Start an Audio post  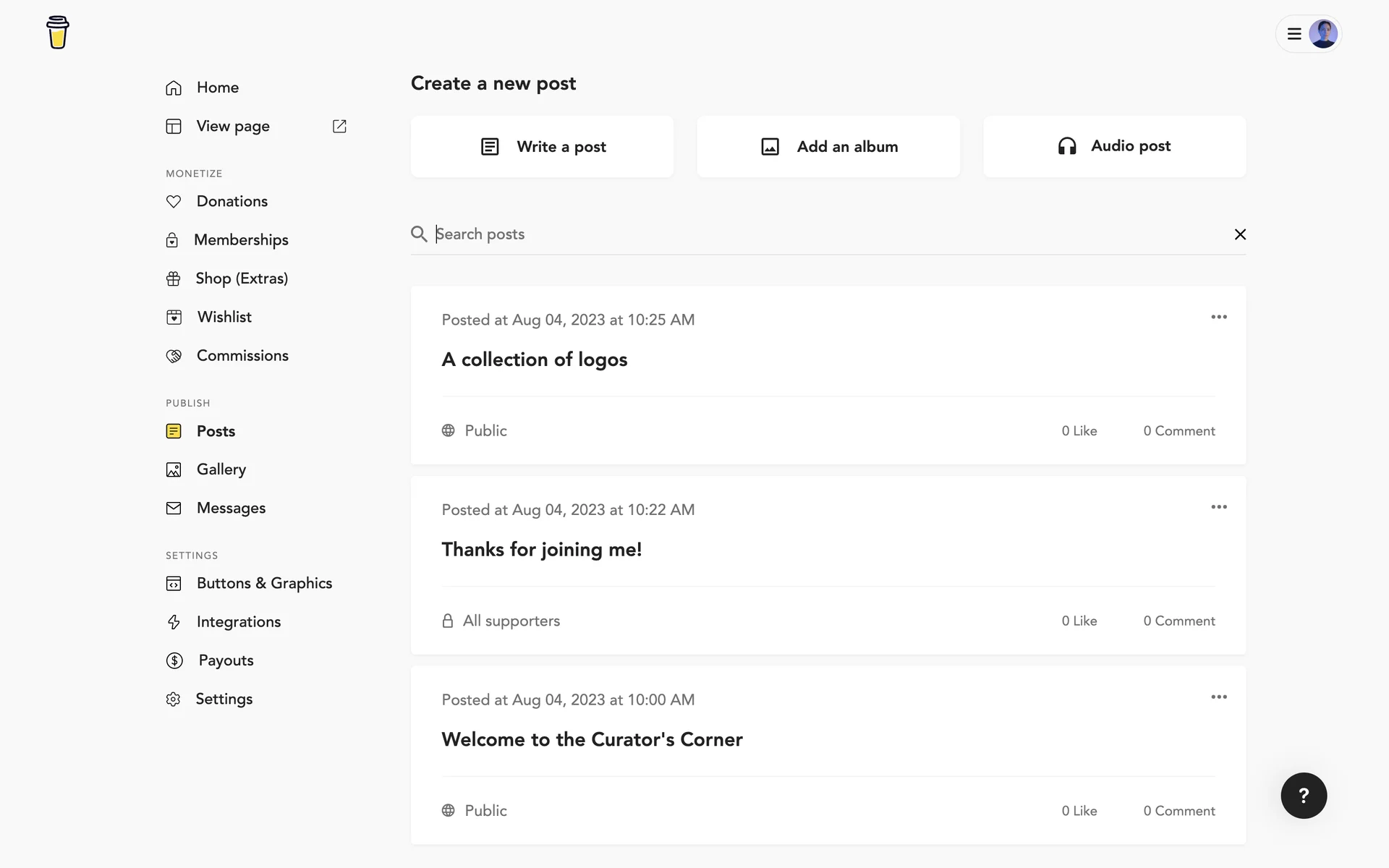coord(1114,146)
